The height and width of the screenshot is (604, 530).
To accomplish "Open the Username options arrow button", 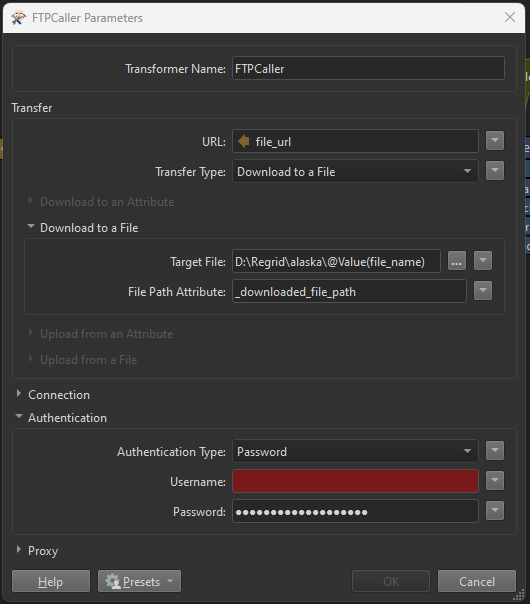I will click(x=495, y=481).
